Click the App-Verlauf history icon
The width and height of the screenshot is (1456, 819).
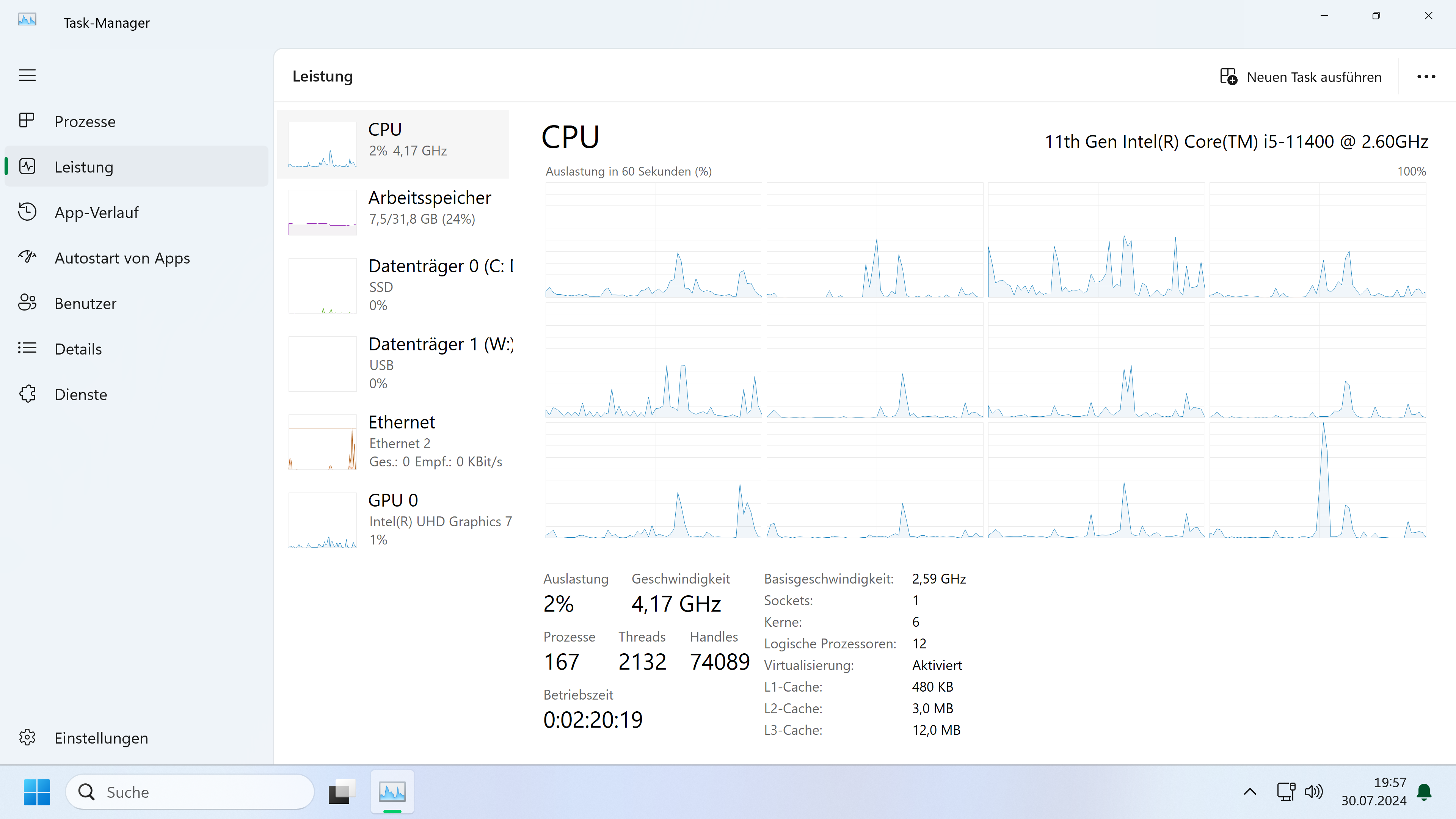tap(27, 212)
